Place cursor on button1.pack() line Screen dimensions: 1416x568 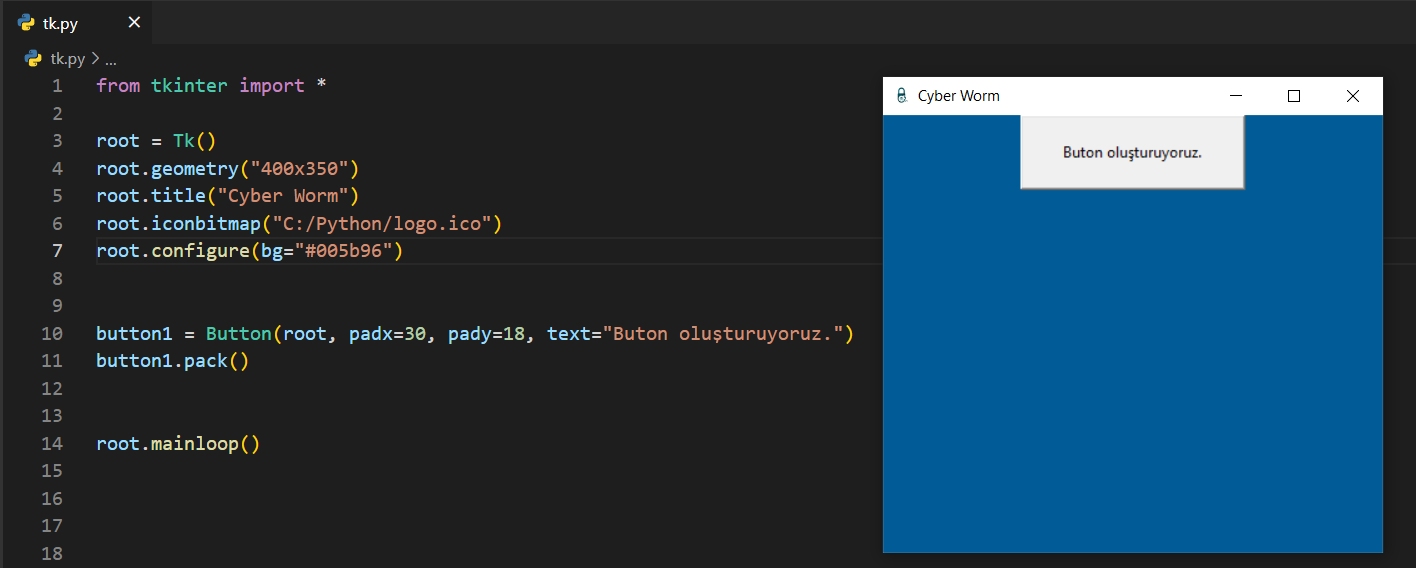pyautogui.click(x=172, y=361)
